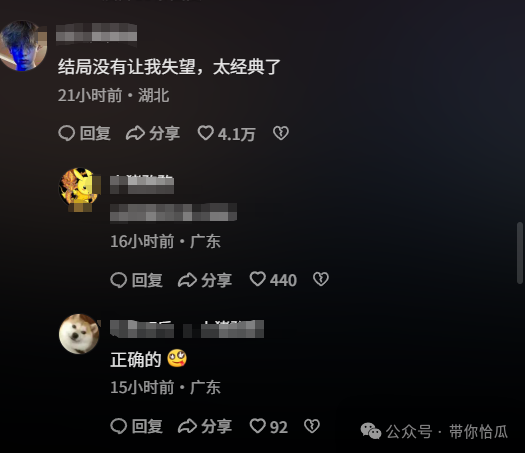Dislike the top comment from 湖北
525x453 pixels.
(281, 133)
